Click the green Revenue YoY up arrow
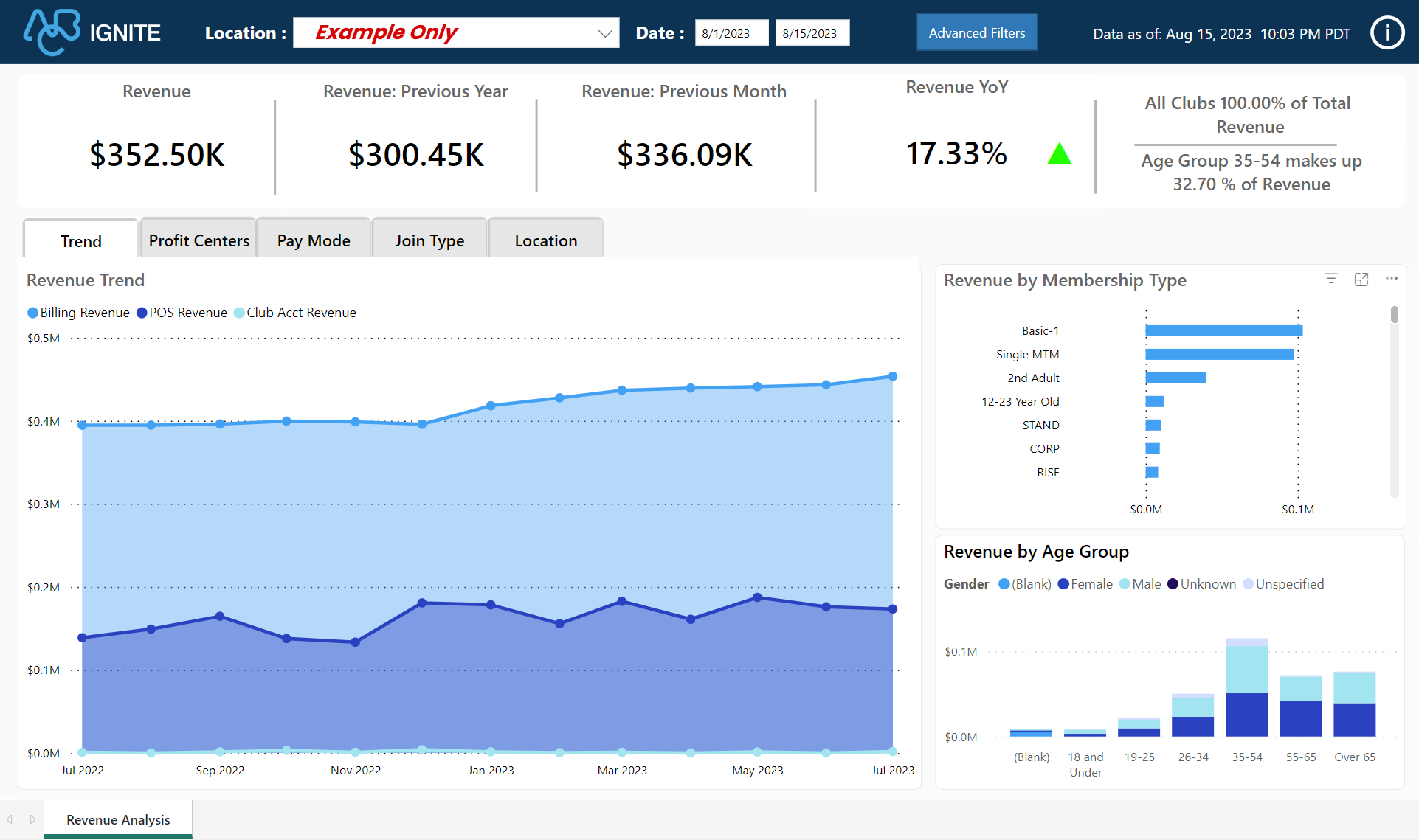The height and width of the screenshot is (840, 1419). point(1060,153)
